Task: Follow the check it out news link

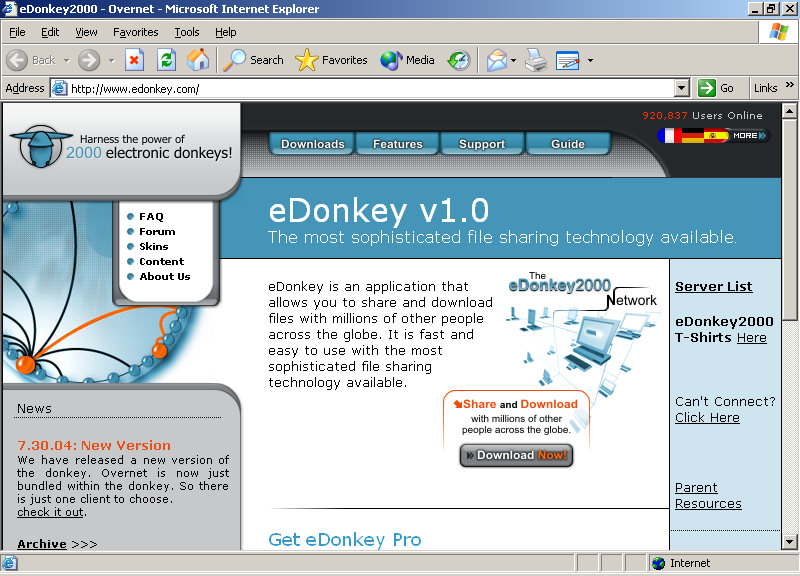Action: 50,512
